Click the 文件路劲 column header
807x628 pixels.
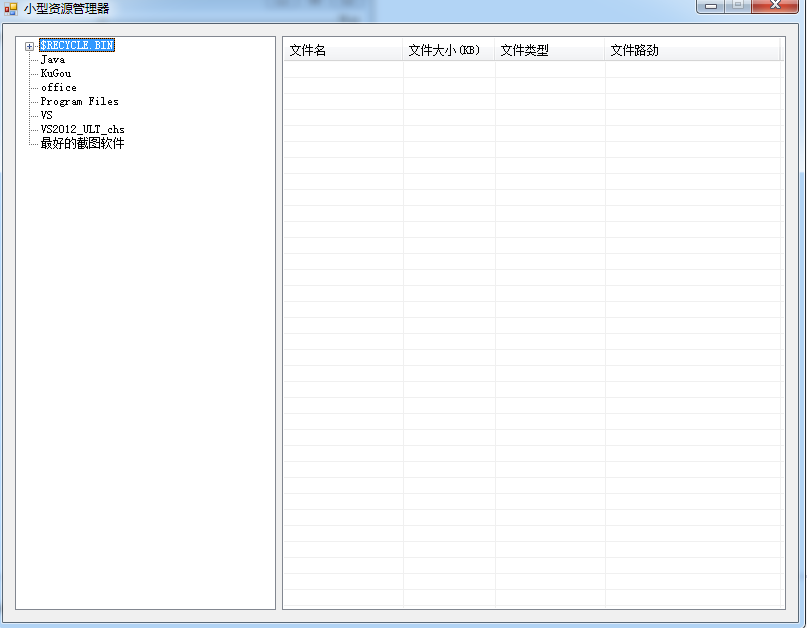[692, 50]
